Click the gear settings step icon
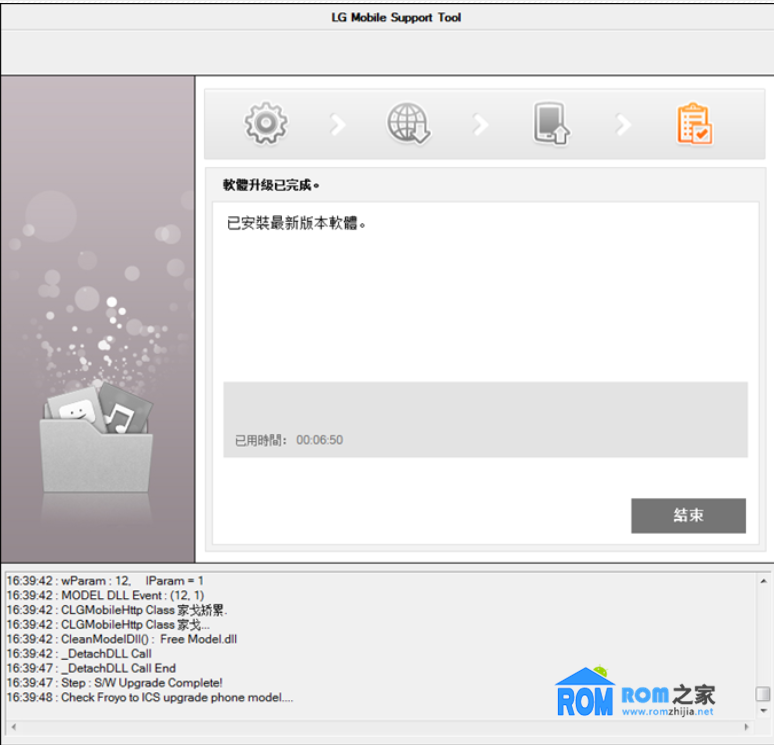 [266, 123]
